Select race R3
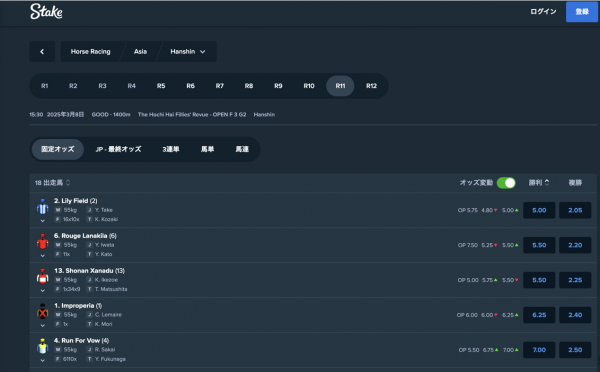The image size is (600, 372). pos(102,86)
